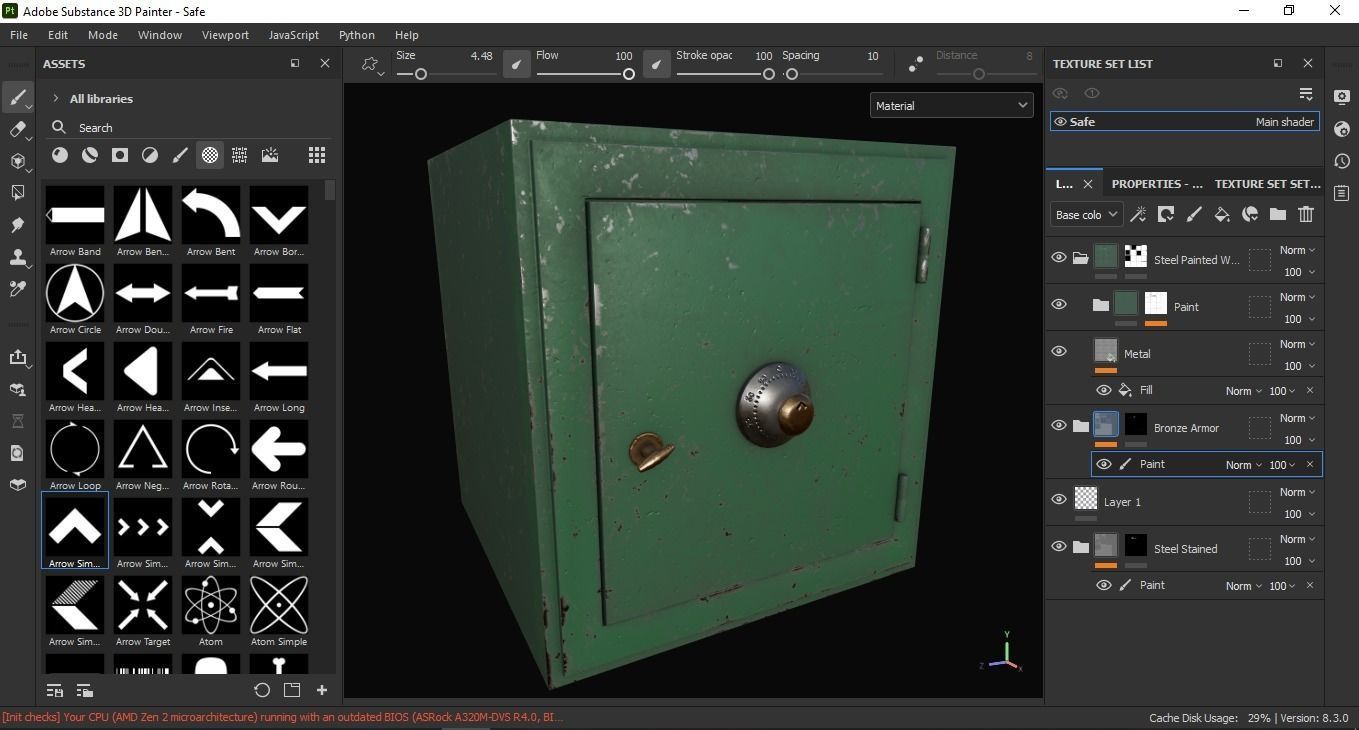Viewport: 1359px width, 730px height.
Task: Open blend mode of Fill effect
Action: [x=1244, y=391]
